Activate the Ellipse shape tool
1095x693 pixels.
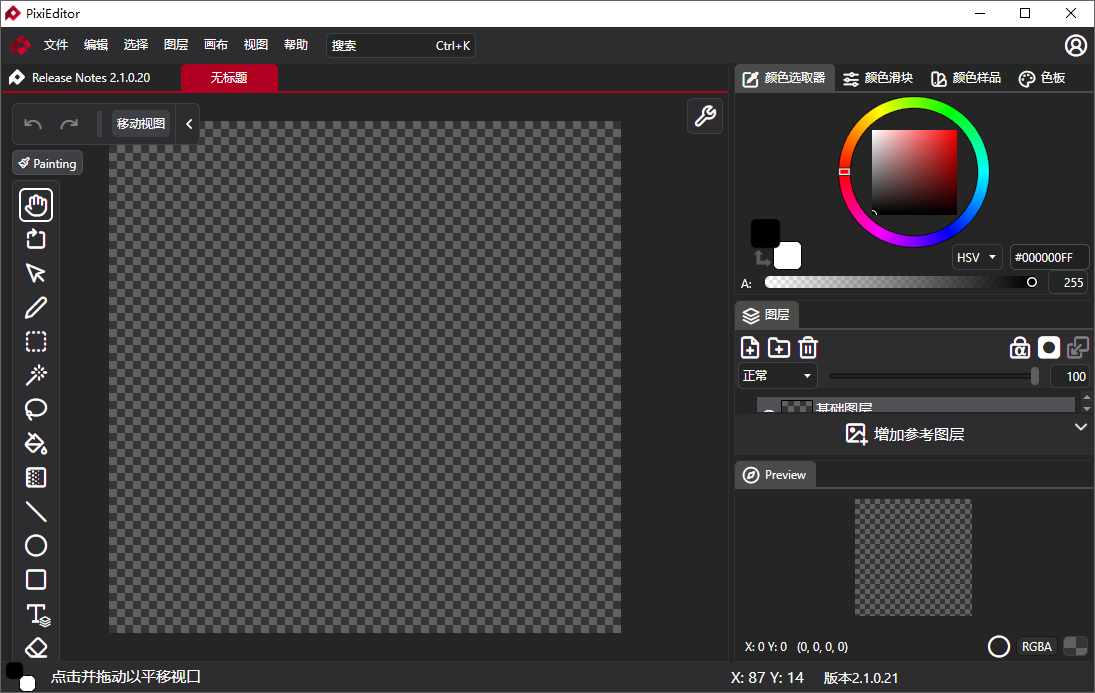[x=36, y=545]
